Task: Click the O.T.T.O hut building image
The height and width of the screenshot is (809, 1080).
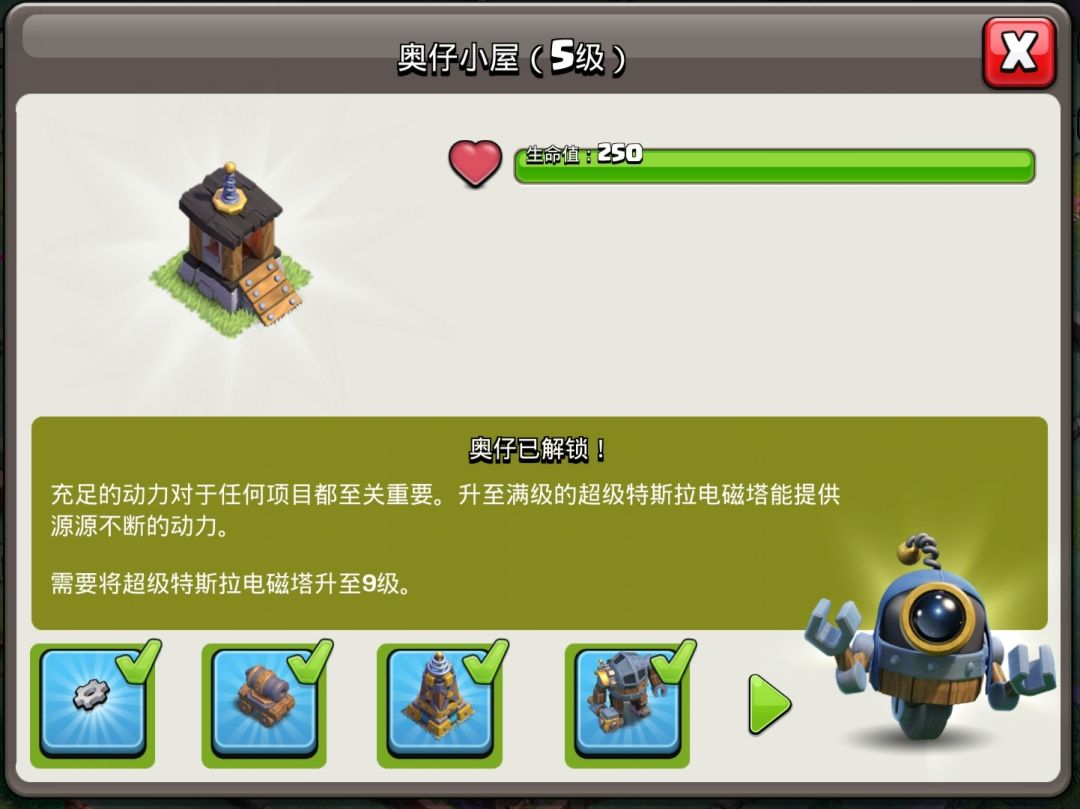Action: tap(231, 249)
